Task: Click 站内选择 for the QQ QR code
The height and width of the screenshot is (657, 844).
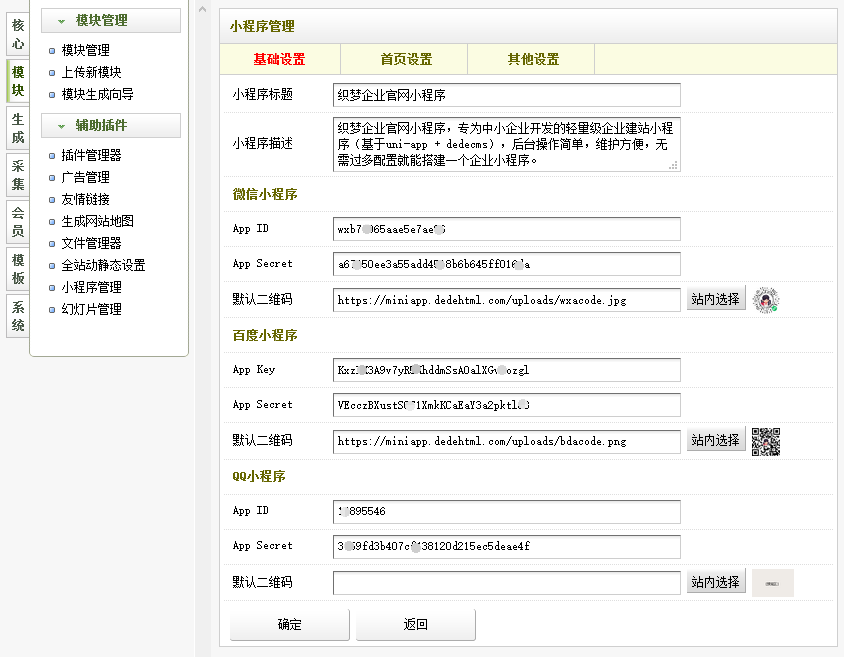Action: click(716, 582)
